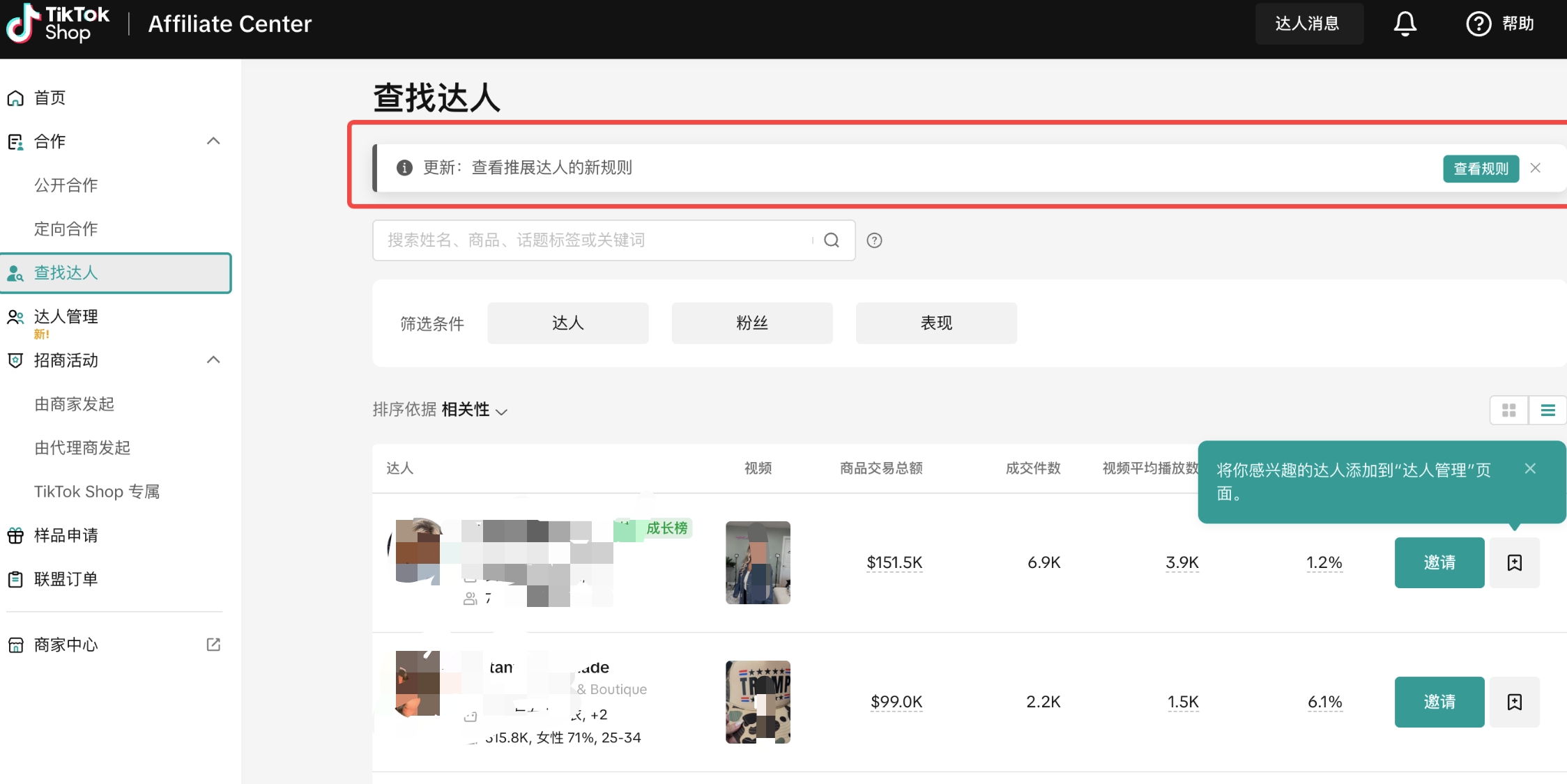Open 达人管理 in the sidebar

pyautogui.click(x=66, y=317)
